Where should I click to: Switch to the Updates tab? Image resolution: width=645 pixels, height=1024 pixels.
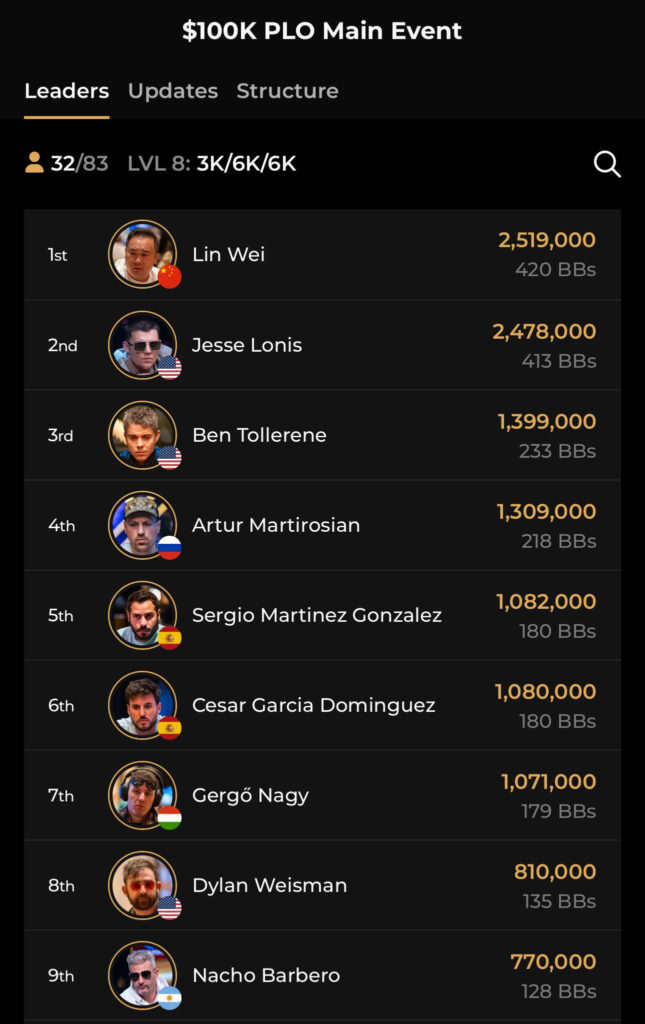tap(173, 91)
